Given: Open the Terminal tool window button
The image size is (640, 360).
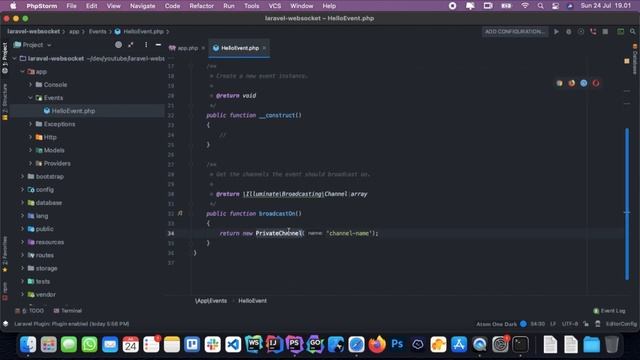Looking at the screenshot, I should 68,311.
